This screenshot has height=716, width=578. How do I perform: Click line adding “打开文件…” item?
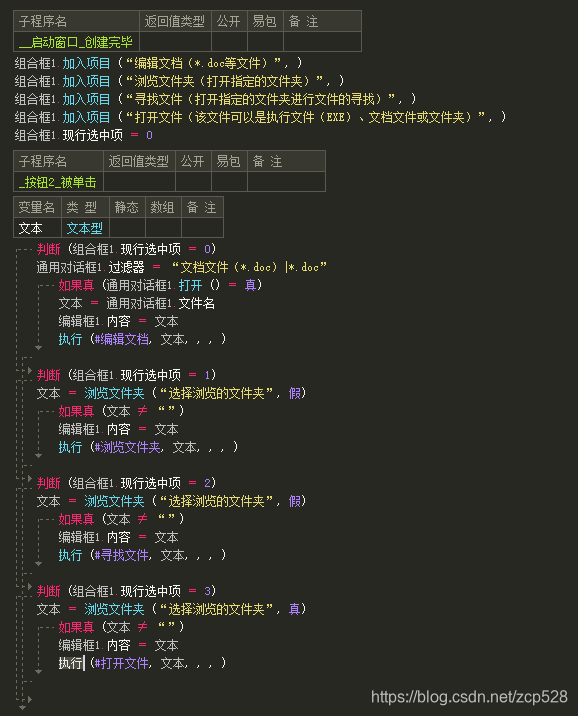point(260,117)
